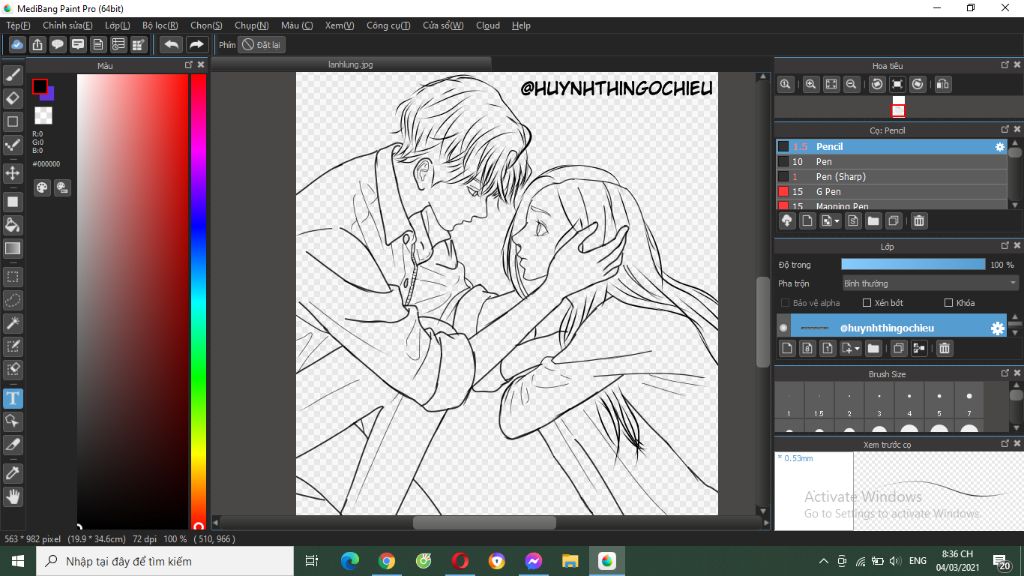Toggle the Pen brush color box
This screenshot has width=1024, height=576.
[783, 162]
